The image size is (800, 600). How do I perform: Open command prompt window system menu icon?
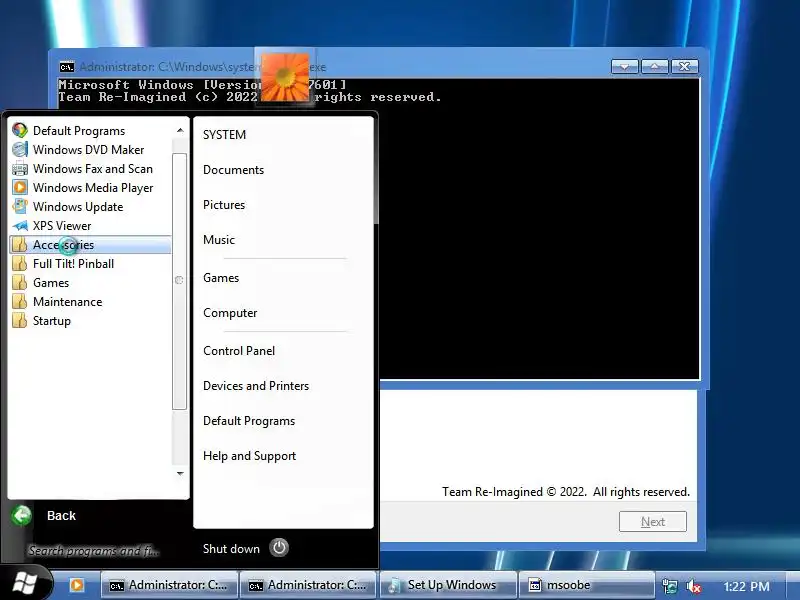(66, 67)
